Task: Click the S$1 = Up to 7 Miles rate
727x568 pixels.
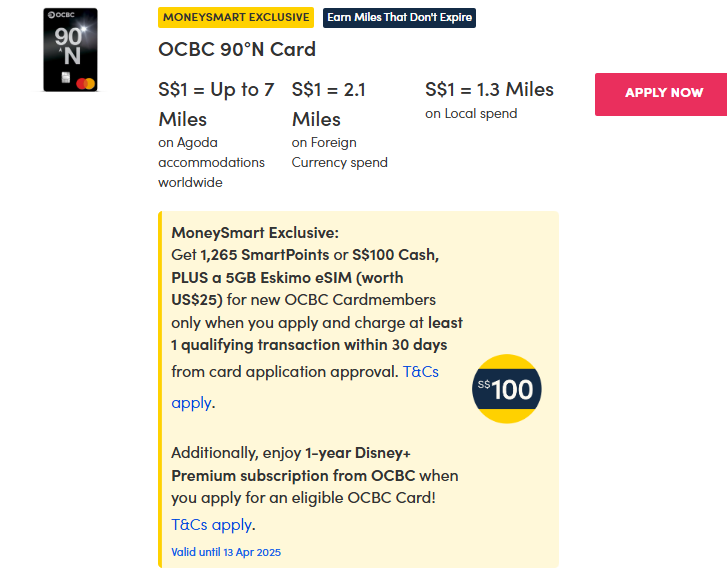Action: click(216, 104)
